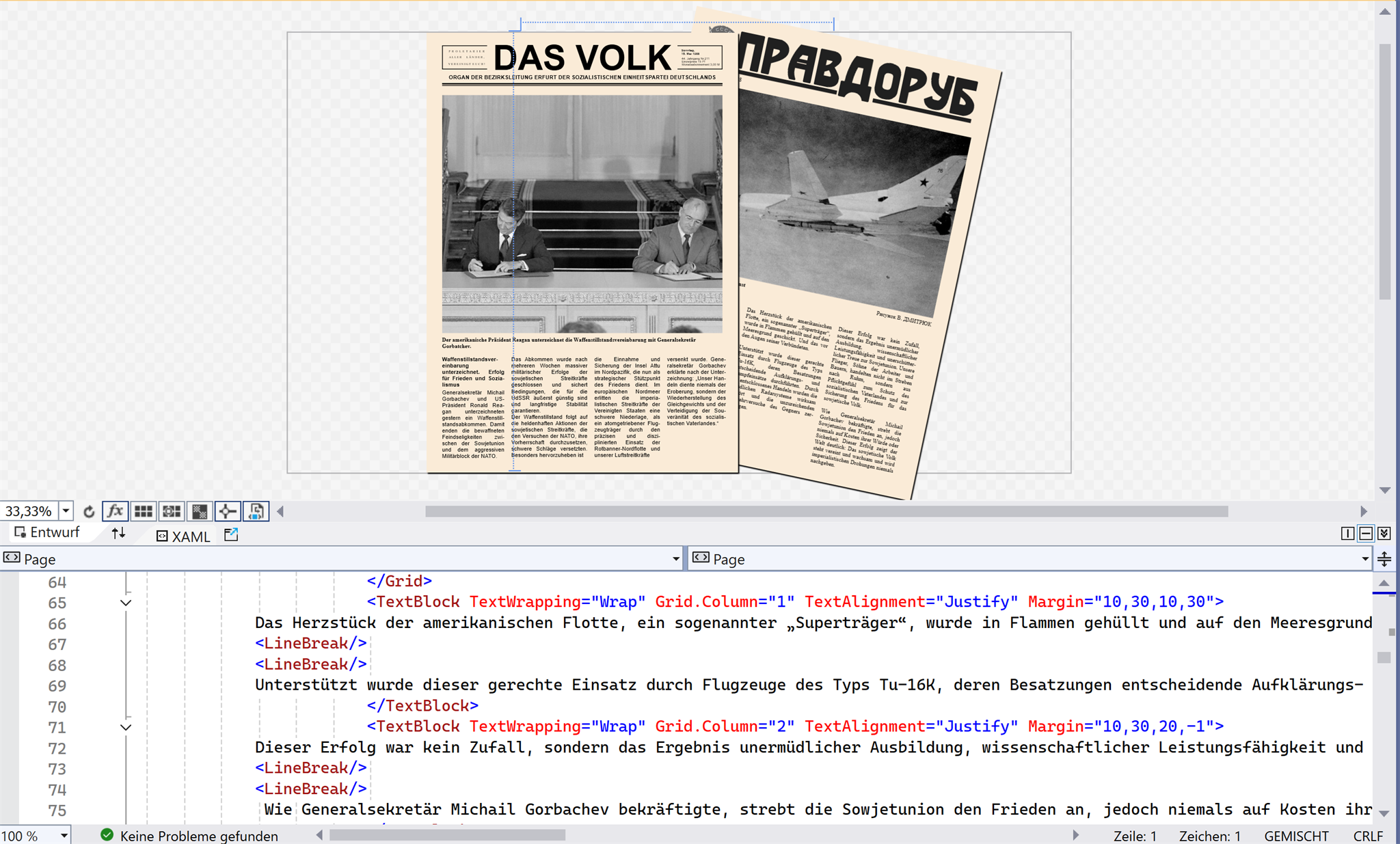Screen dimensions: 1400x844
Task: Click the code editor horizontal scrollbar thumb
Action: coord(447,835)
